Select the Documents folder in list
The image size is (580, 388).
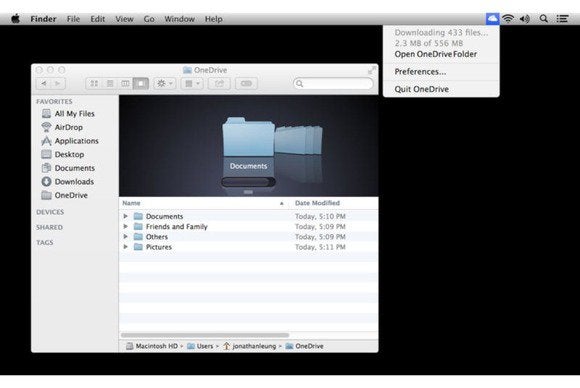coord(164,216)
